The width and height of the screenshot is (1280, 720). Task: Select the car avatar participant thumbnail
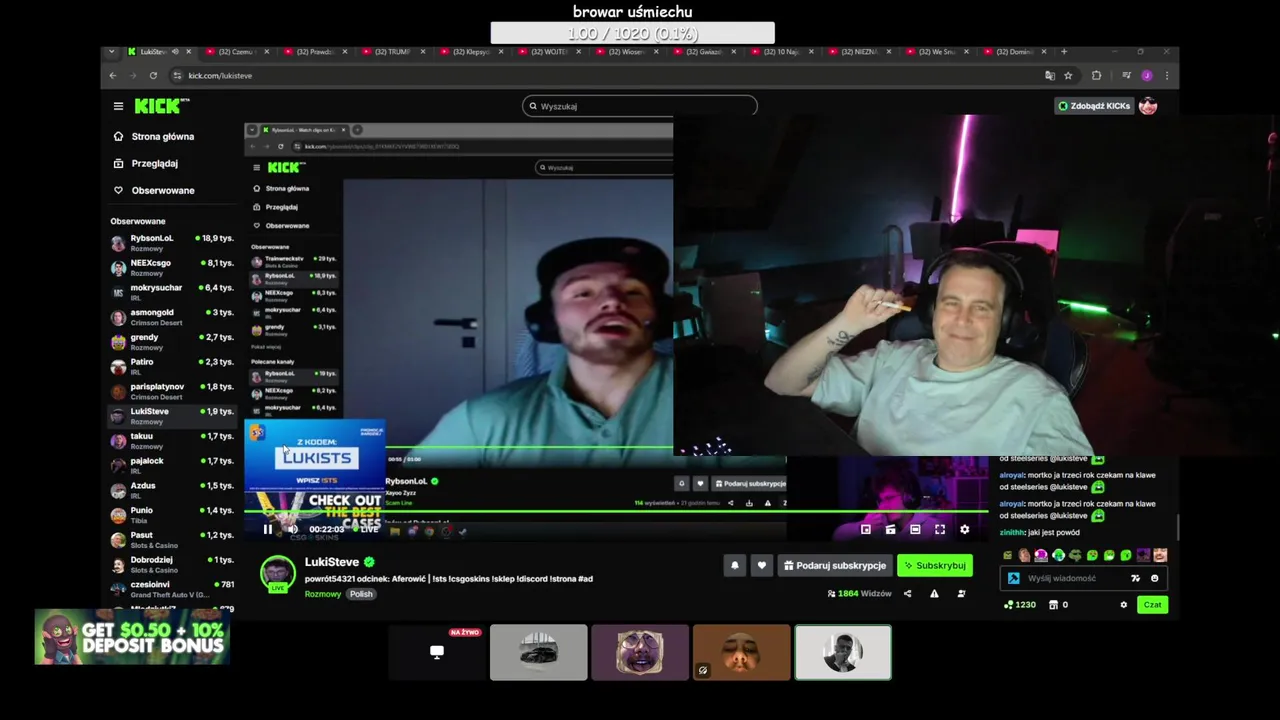pyautogui.click(x=539, y=652)
